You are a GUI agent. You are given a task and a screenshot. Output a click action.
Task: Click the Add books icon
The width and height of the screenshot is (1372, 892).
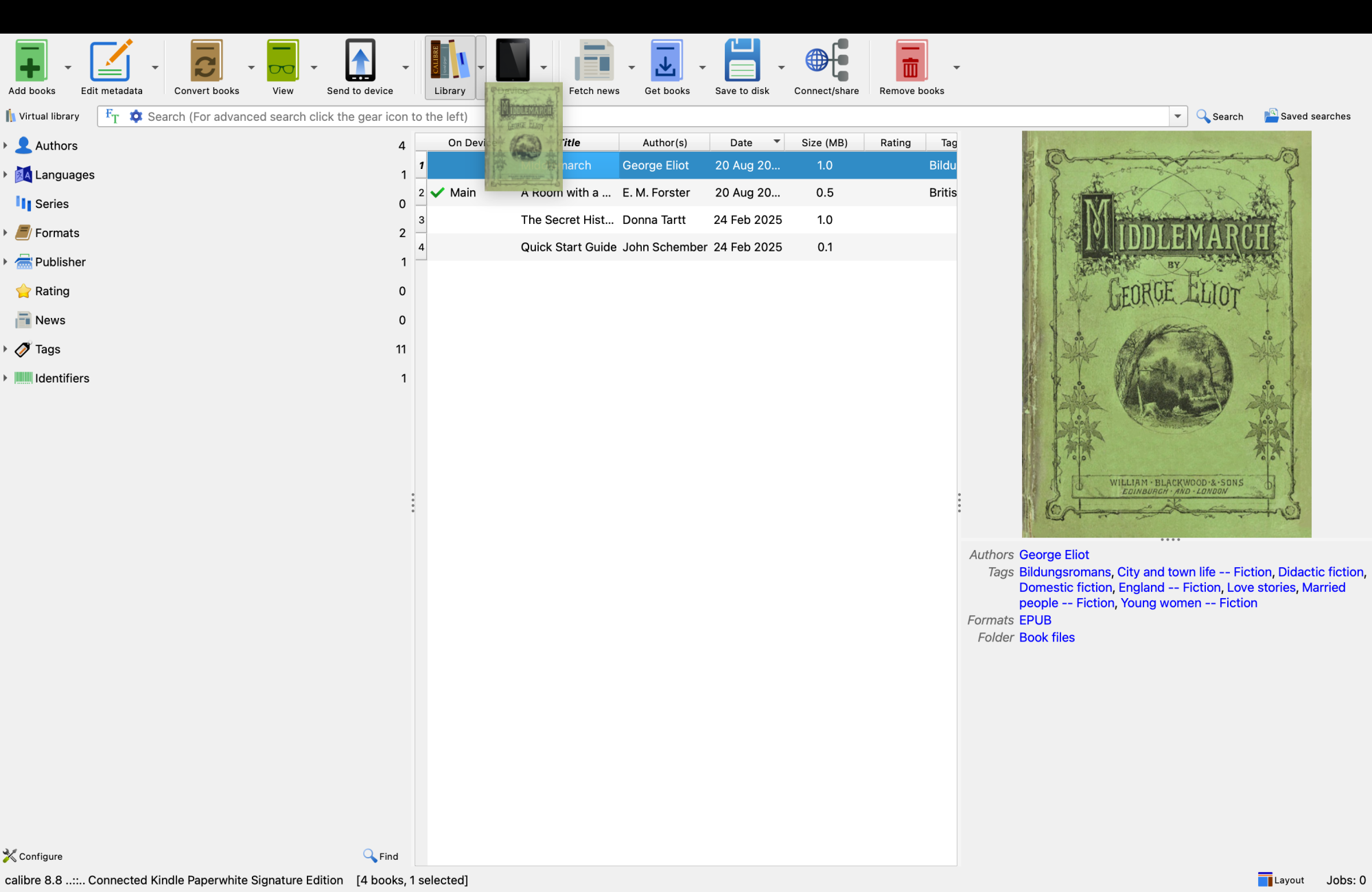tap(31, 60)
